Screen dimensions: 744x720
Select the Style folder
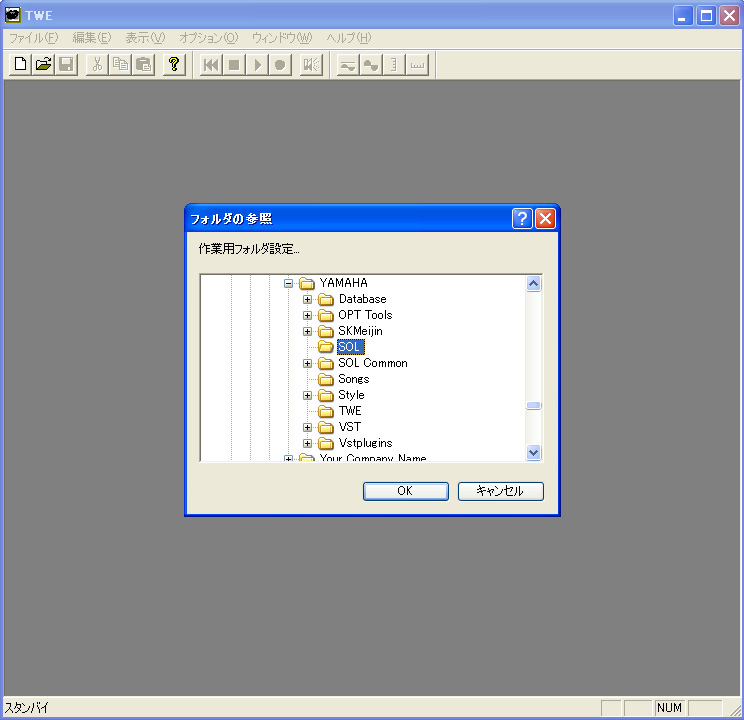(x=351, y=395)
